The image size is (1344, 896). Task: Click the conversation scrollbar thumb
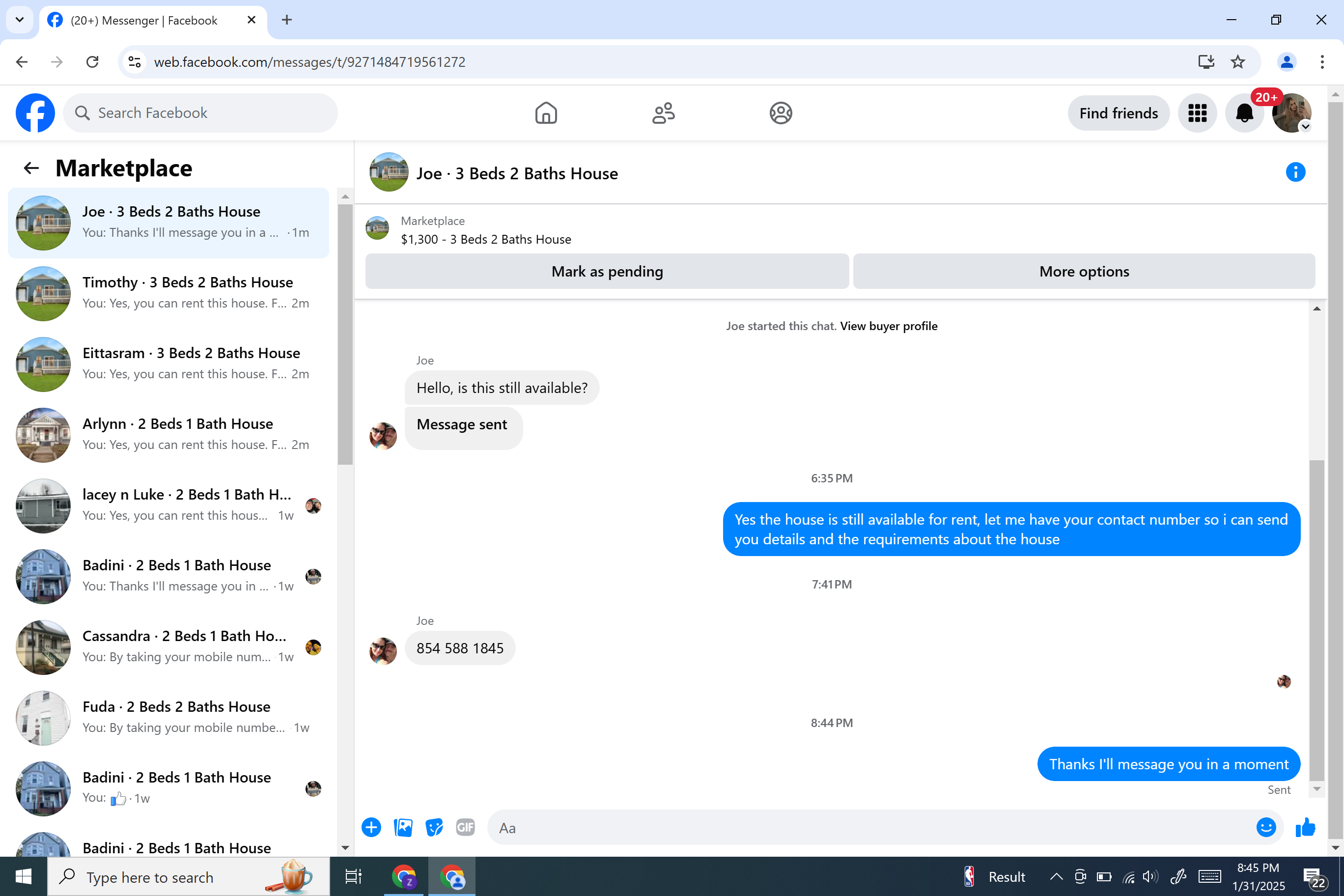point(1316,619)
